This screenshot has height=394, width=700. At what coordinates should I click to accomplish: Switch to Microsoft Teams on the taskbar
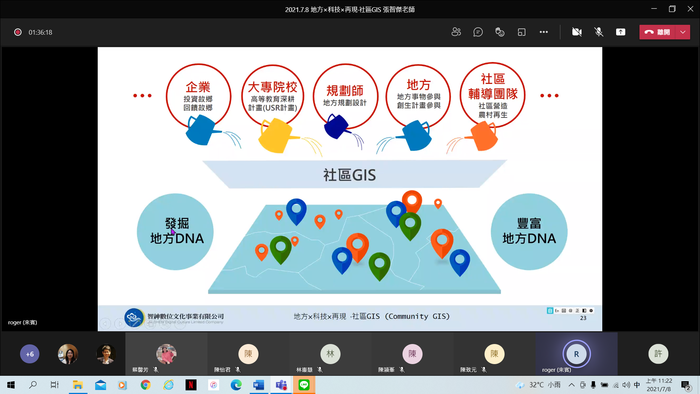coord(281,385)
